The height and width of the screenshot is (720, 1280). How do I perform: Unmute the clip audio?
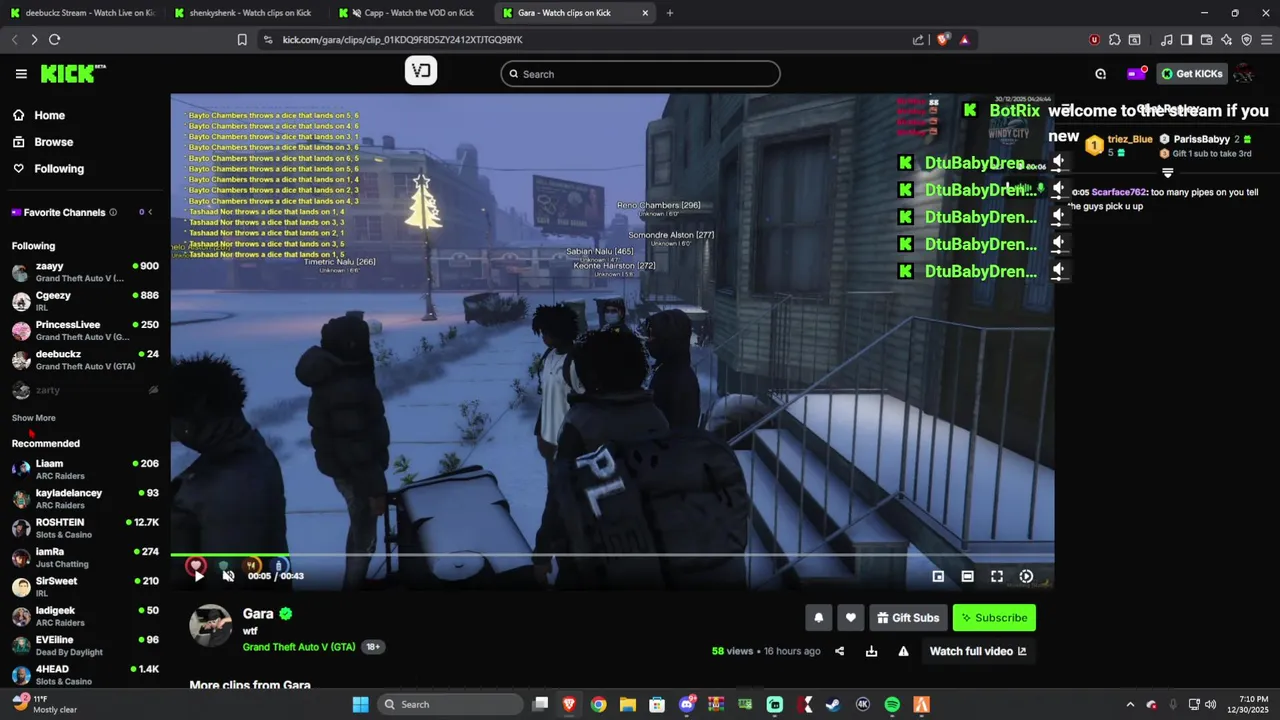click(x=228, y=576)
